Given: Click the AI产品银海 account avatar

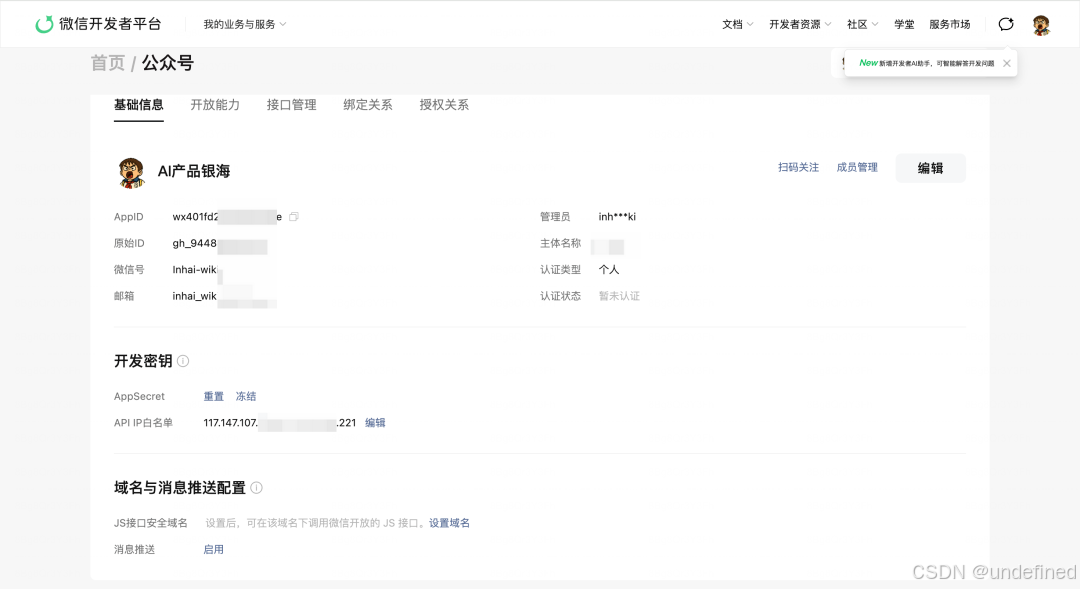Looking at the screenshot, I should pyautogui.click(x=131, y=172).
